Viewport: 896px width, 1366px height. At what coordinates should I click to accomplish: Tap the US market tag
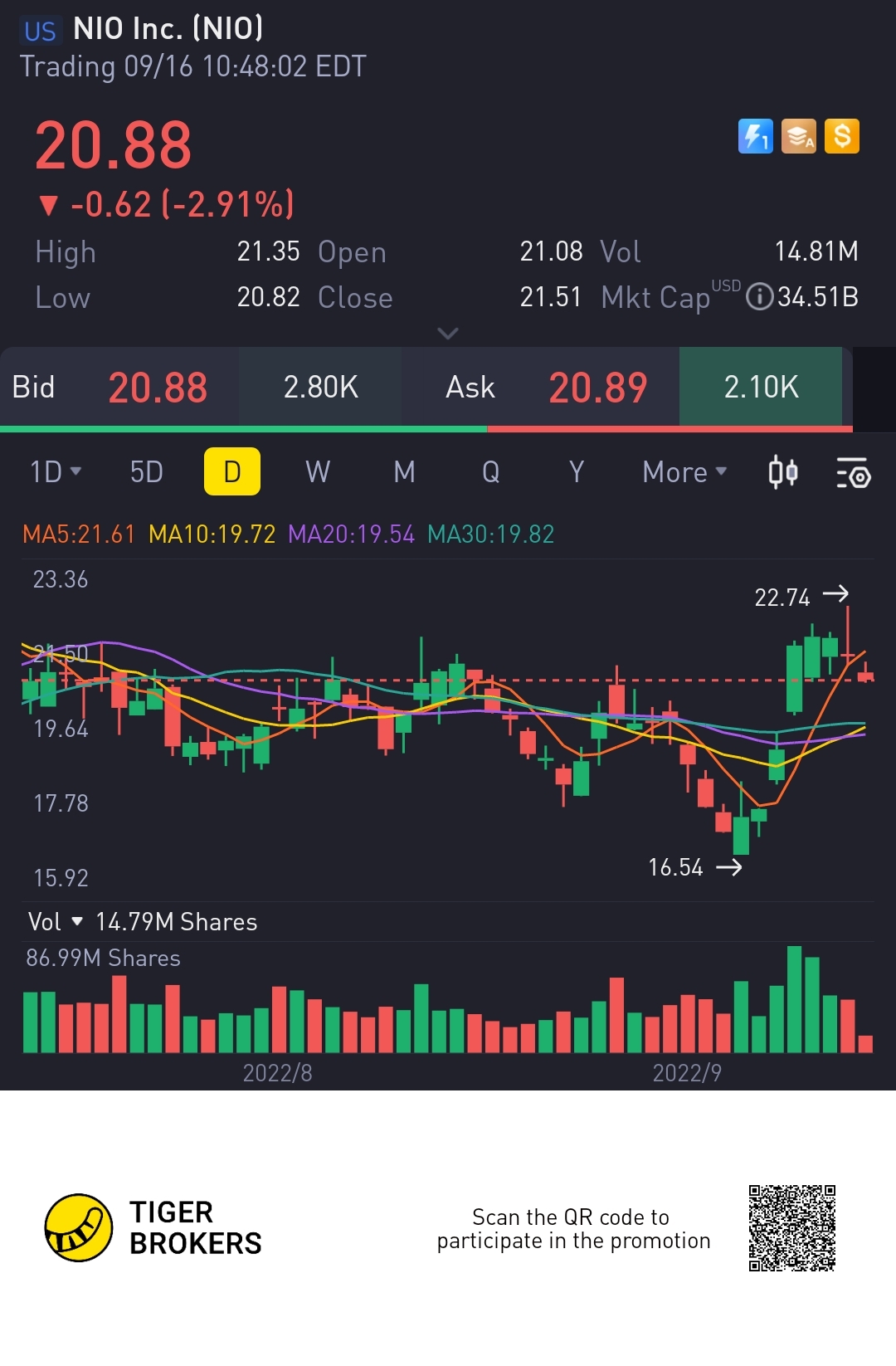(40, 31)
